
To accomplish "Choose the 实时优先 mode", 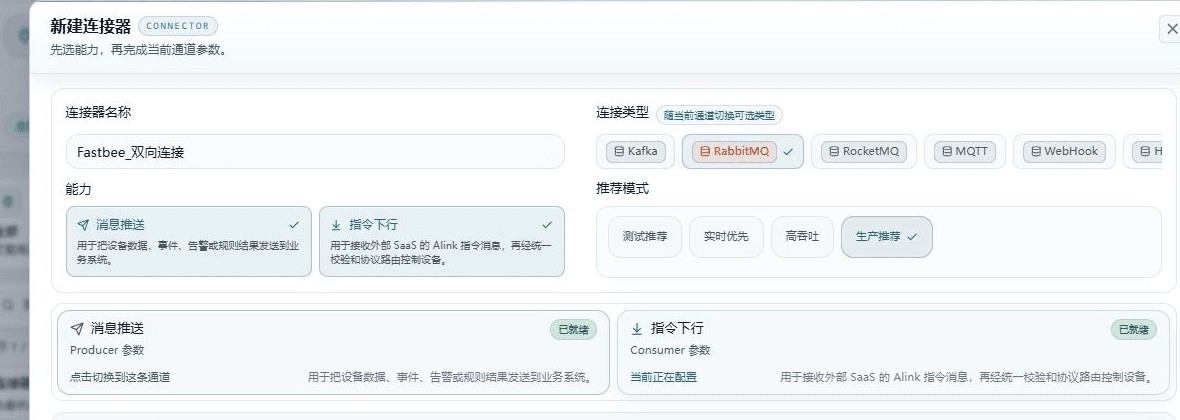I will click(726, 237).
